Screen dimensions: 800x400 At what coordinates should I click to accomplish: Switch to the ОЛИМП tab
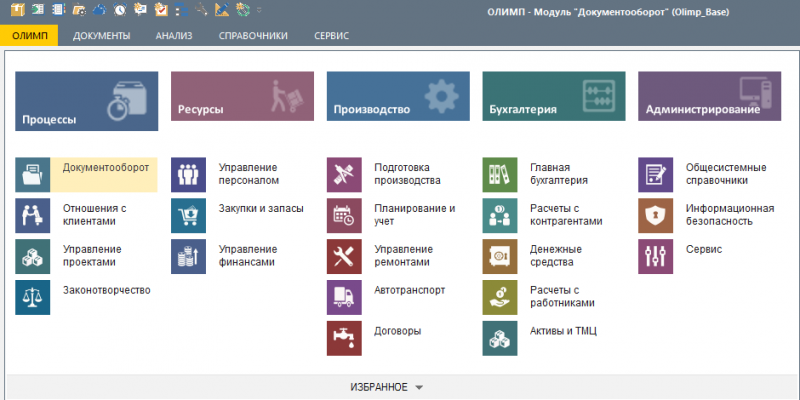[x=29, y=36]
